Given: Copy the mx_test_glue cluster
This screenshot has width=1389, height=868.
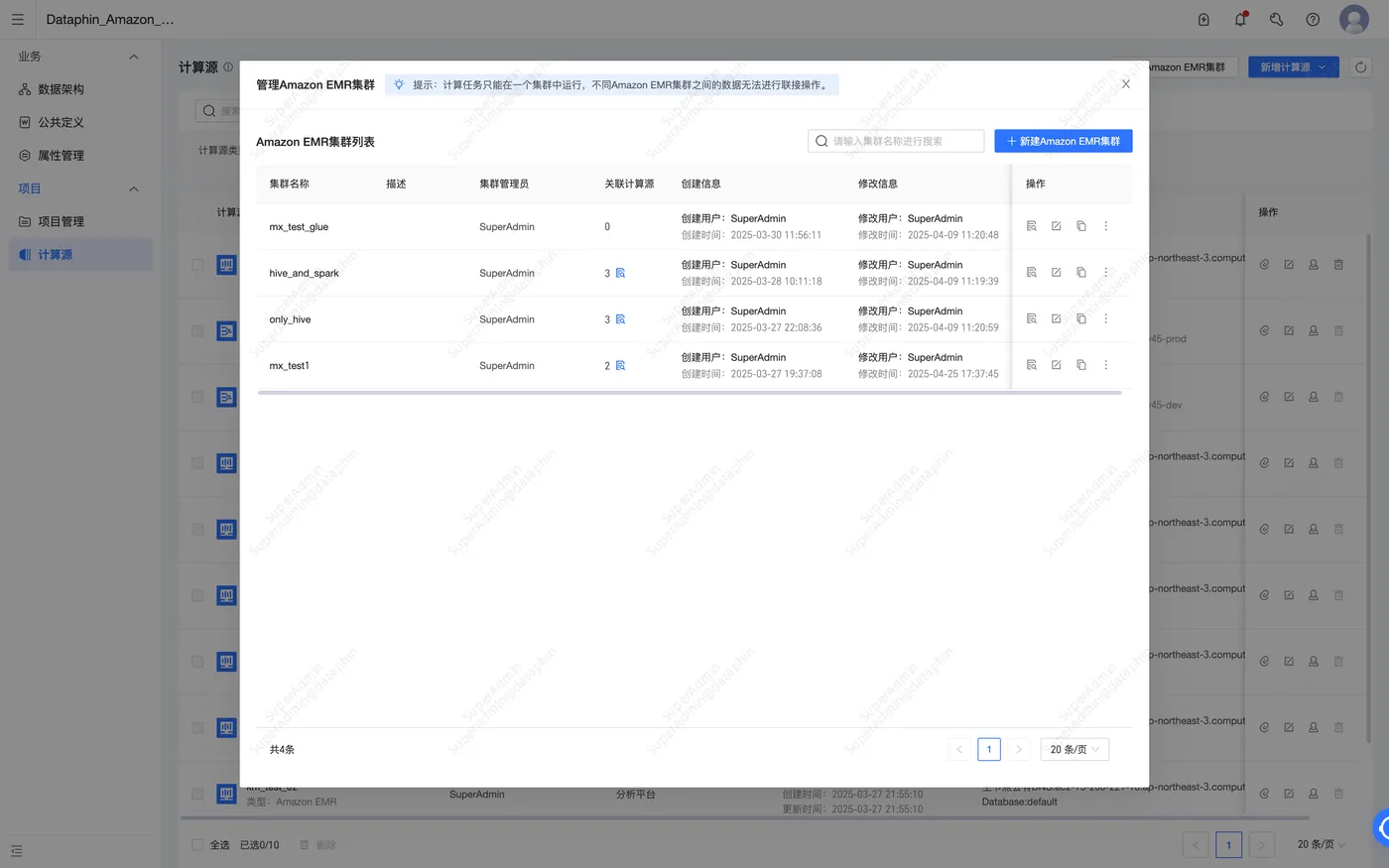Looking at the screenshot, I should point(1081,226).
